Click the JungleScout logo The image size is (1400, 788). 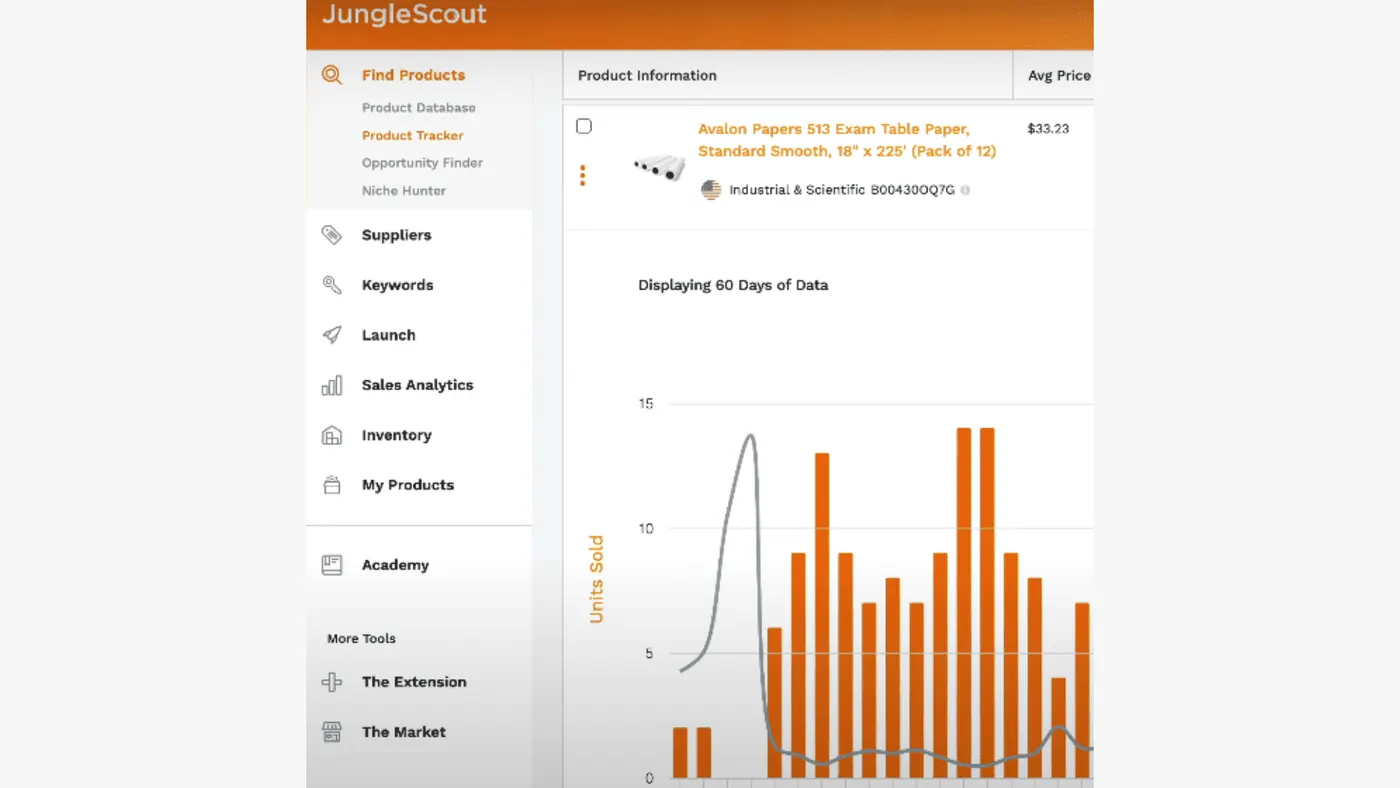click(x=404, y=14)
